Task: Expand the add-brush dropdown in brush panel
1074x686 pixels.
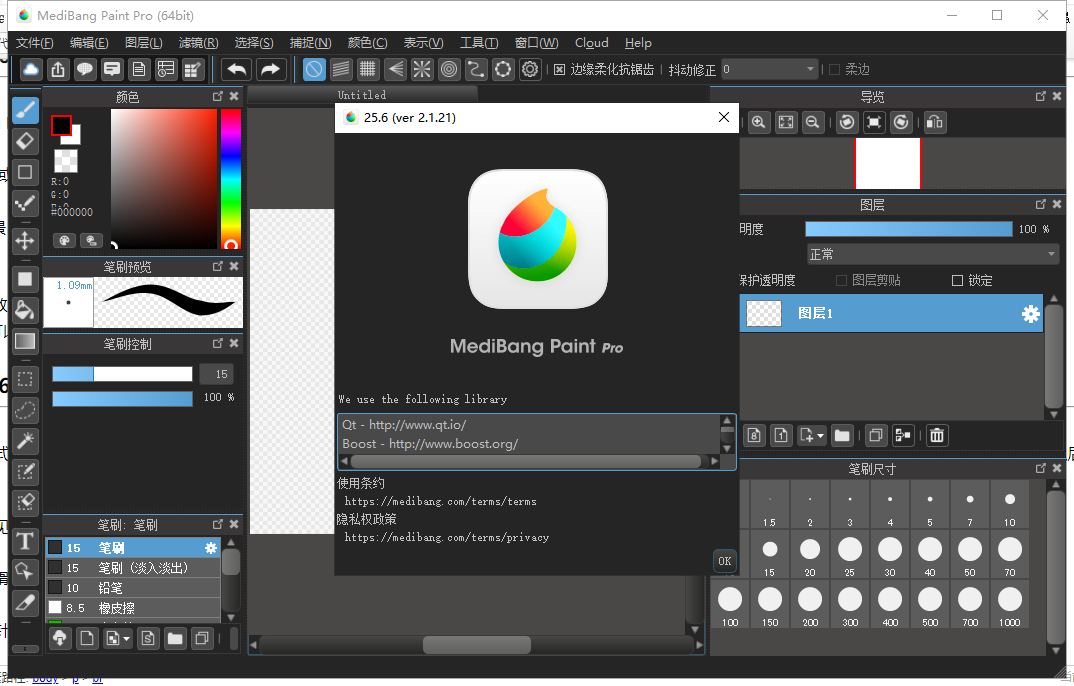Action: pyautogui.click(x=126, y=639)
